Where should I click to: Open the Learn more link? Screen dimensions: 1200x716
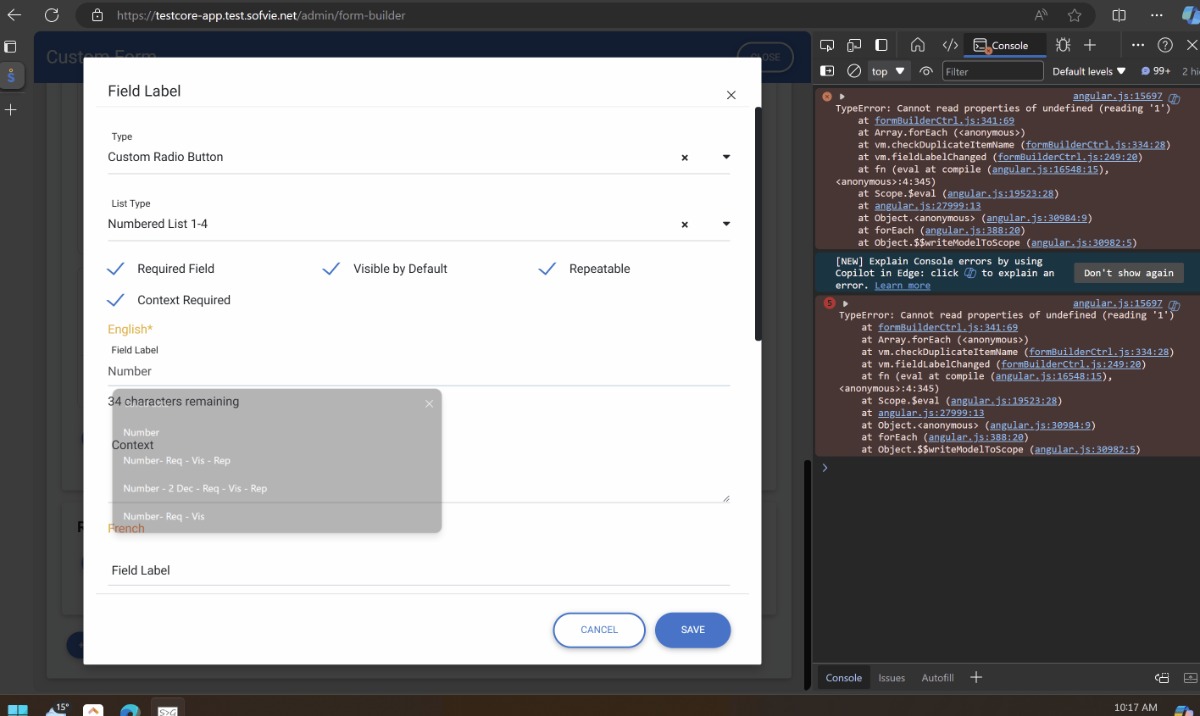tap(902, 286)
